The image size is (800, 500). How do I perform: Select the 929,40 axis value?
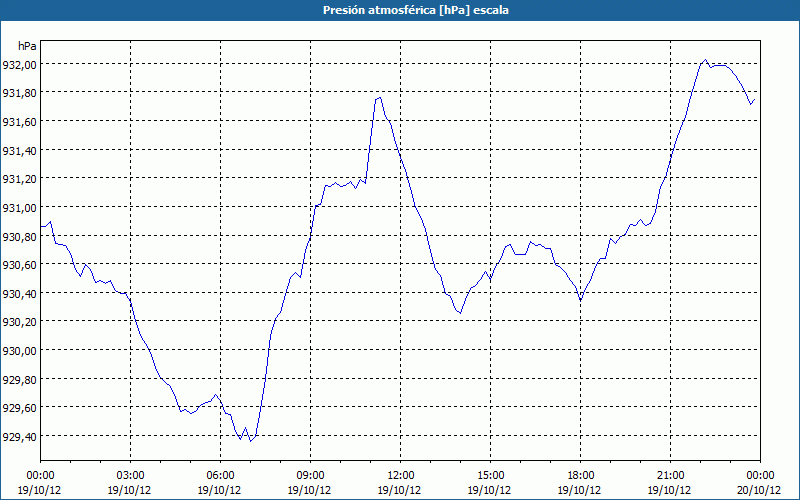(19, 436)
